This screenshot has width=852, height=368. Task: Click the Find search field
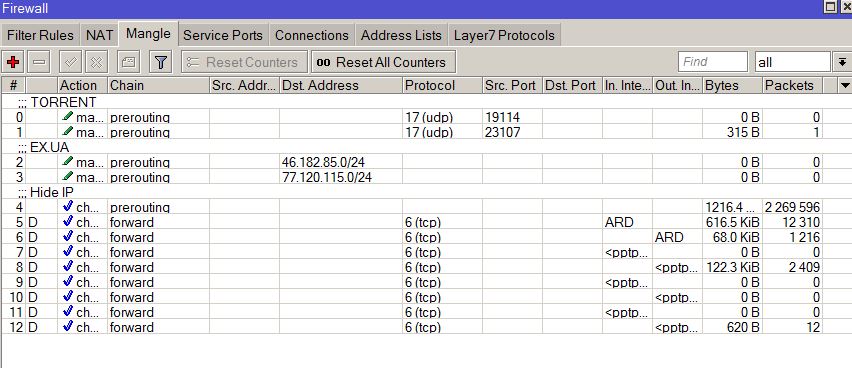712,62
